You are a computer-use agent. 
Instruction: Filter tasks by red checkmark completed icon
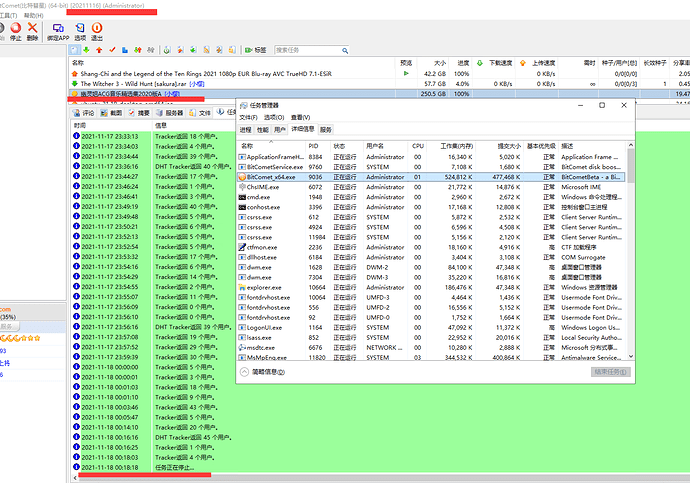[x=112, y=50]
